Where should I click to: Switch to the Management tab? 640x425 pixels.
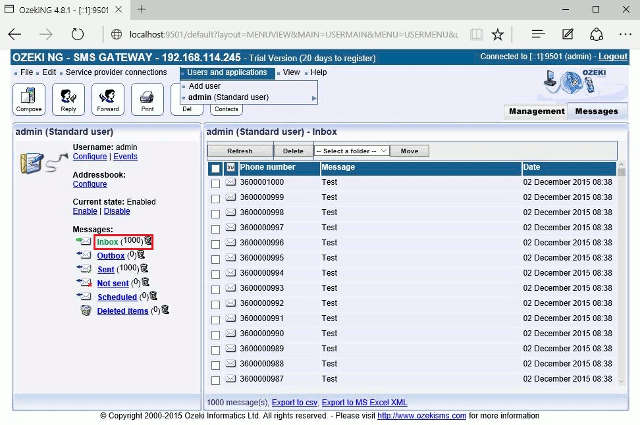pyautogui.click(x=536, y=111)
